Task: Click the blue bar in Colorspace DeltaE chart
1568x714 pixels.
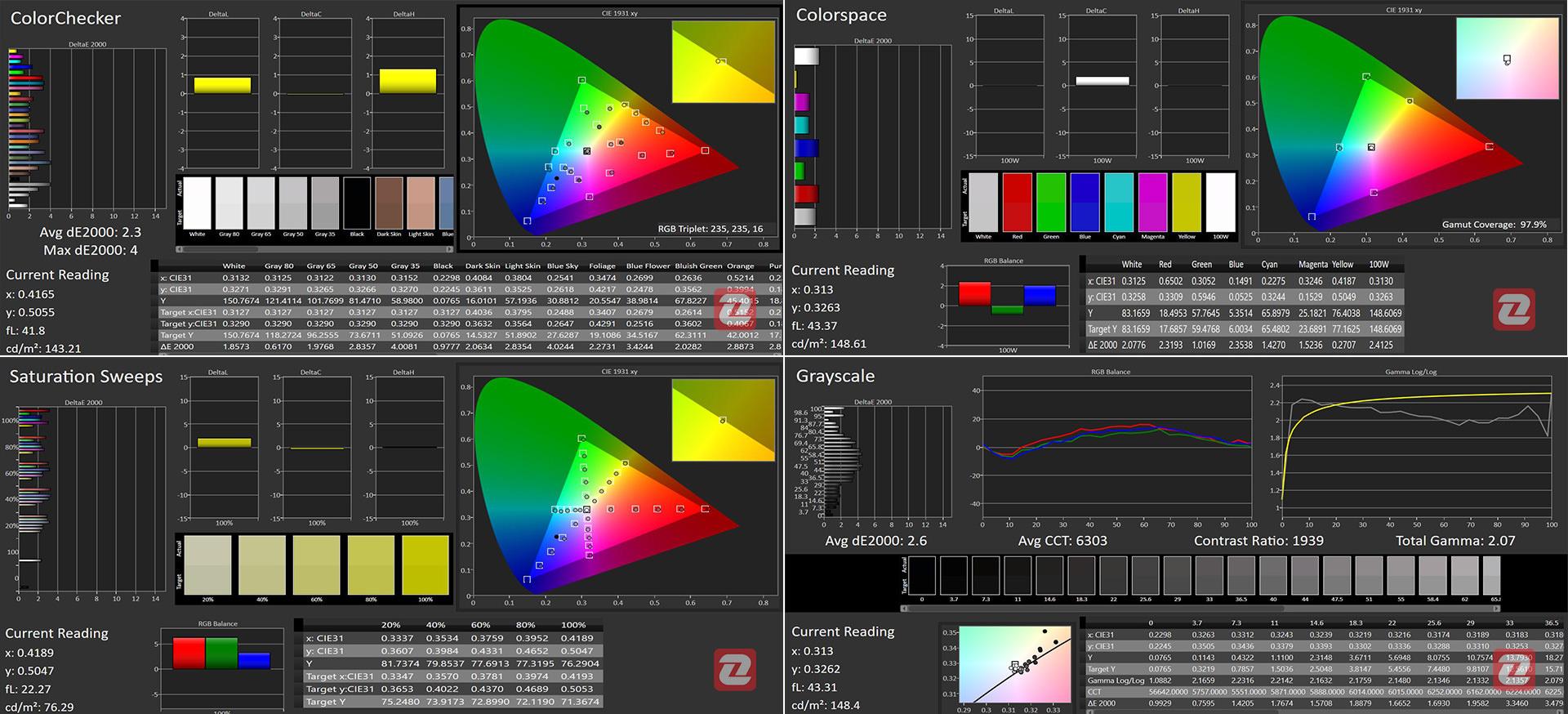Action: 806,148
